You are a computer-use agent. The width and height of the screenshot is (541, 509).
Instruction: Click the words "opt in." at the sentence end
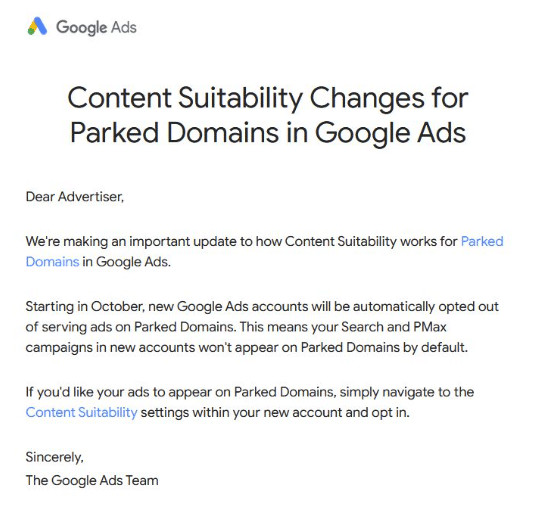pos(390,413)
